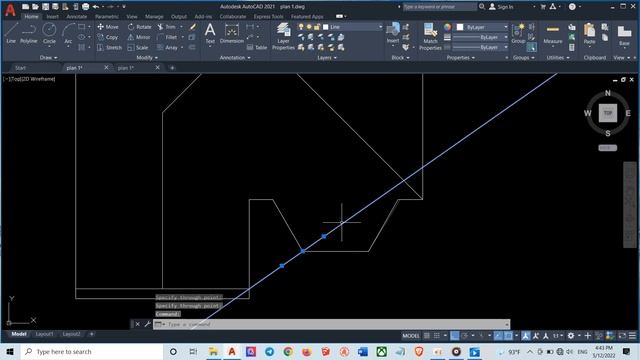
Task: Click the command line input field
Action: 331,324
